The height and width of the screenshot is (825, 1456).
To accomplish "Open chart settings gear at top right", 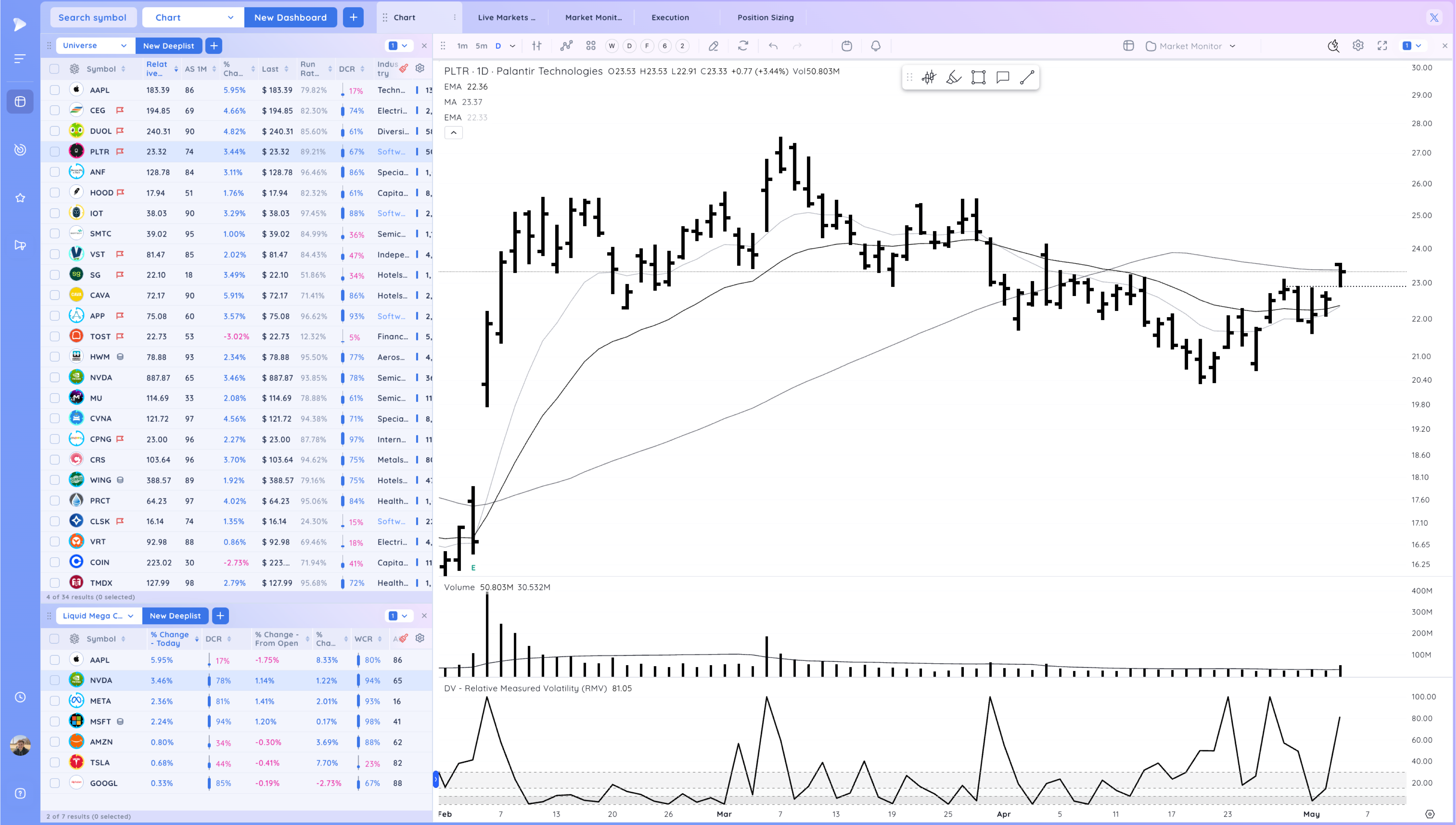I will 1358,46.
